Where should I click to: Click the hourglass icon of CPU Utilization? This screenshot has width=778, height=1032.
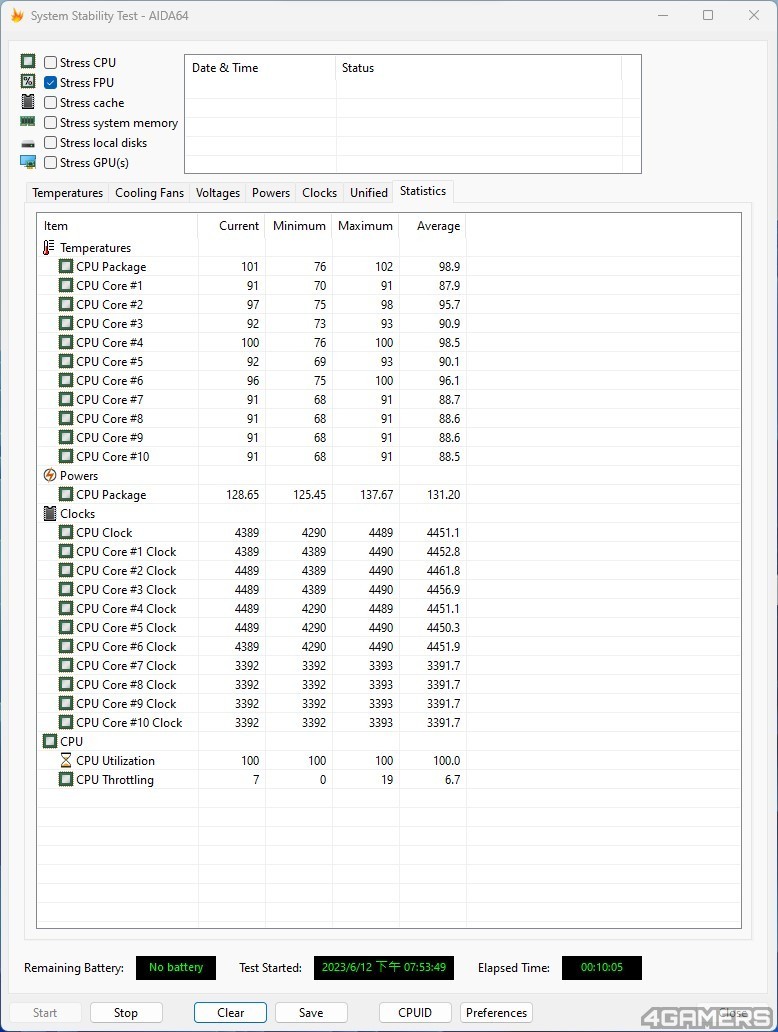pos(66,760)
